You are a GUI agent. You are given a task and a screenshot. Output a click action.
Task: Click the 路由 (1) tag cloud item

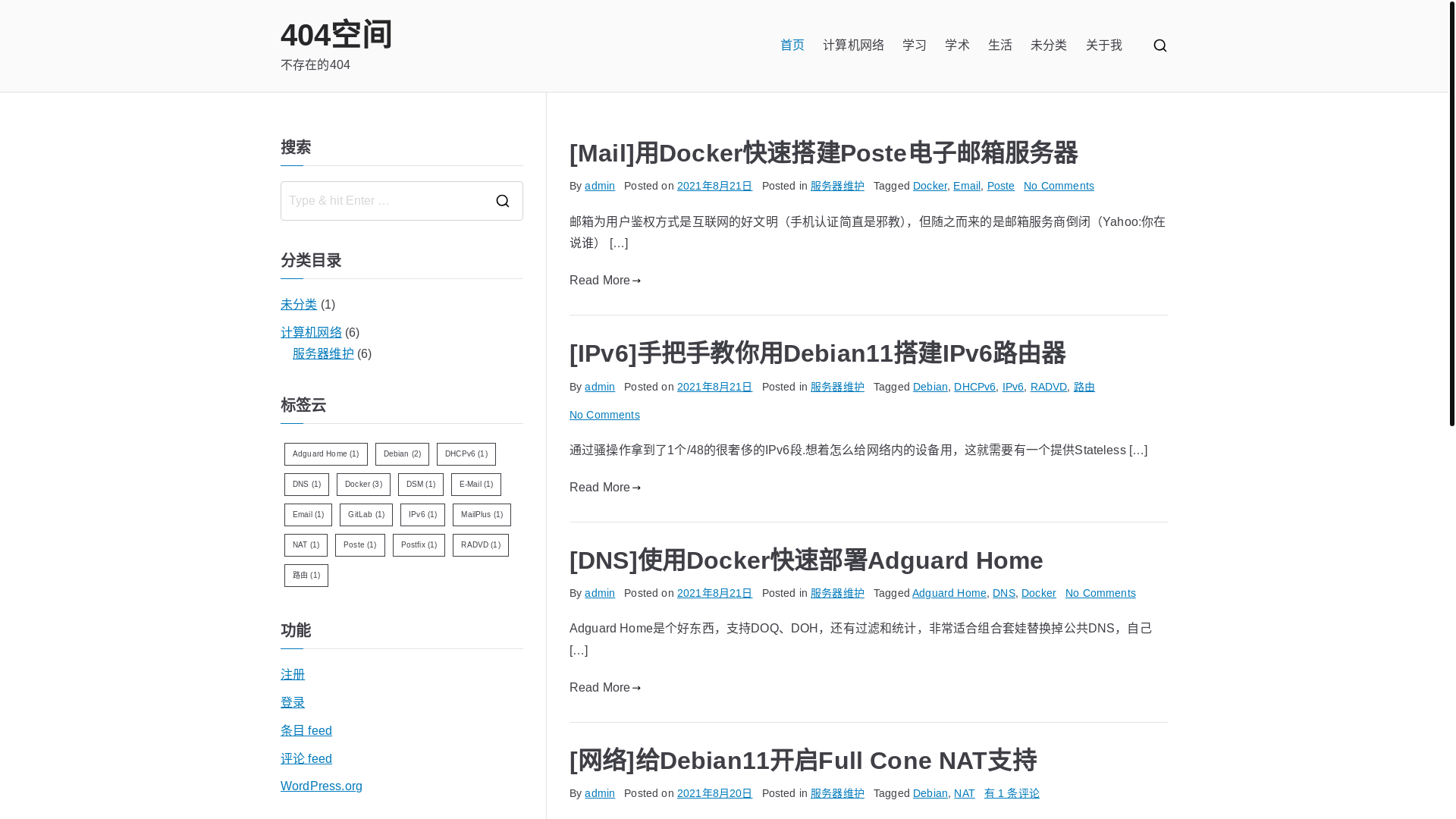(306, 576)
